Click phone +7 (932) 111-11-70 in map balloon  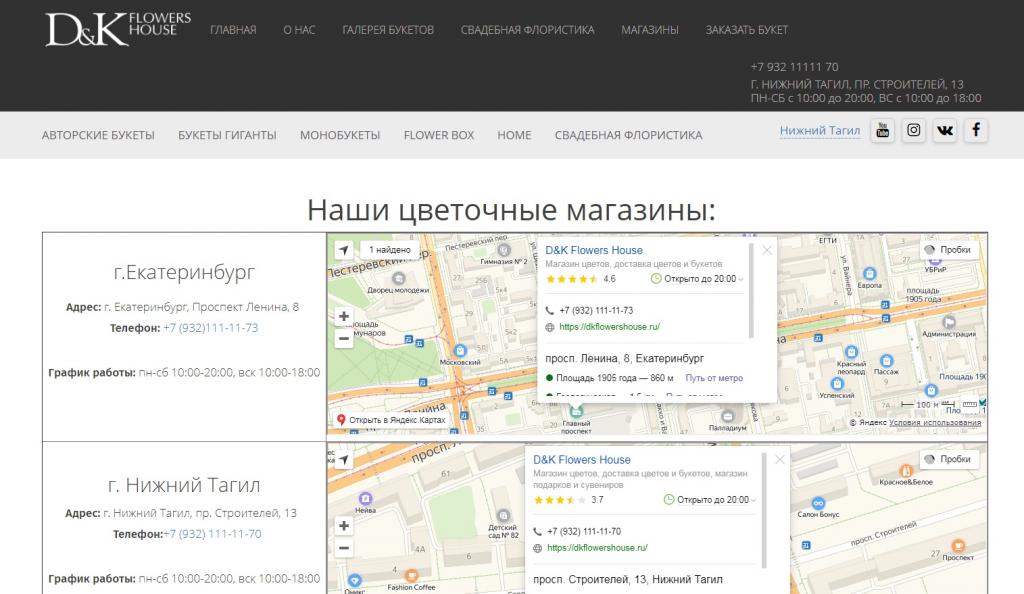point(584,531)
